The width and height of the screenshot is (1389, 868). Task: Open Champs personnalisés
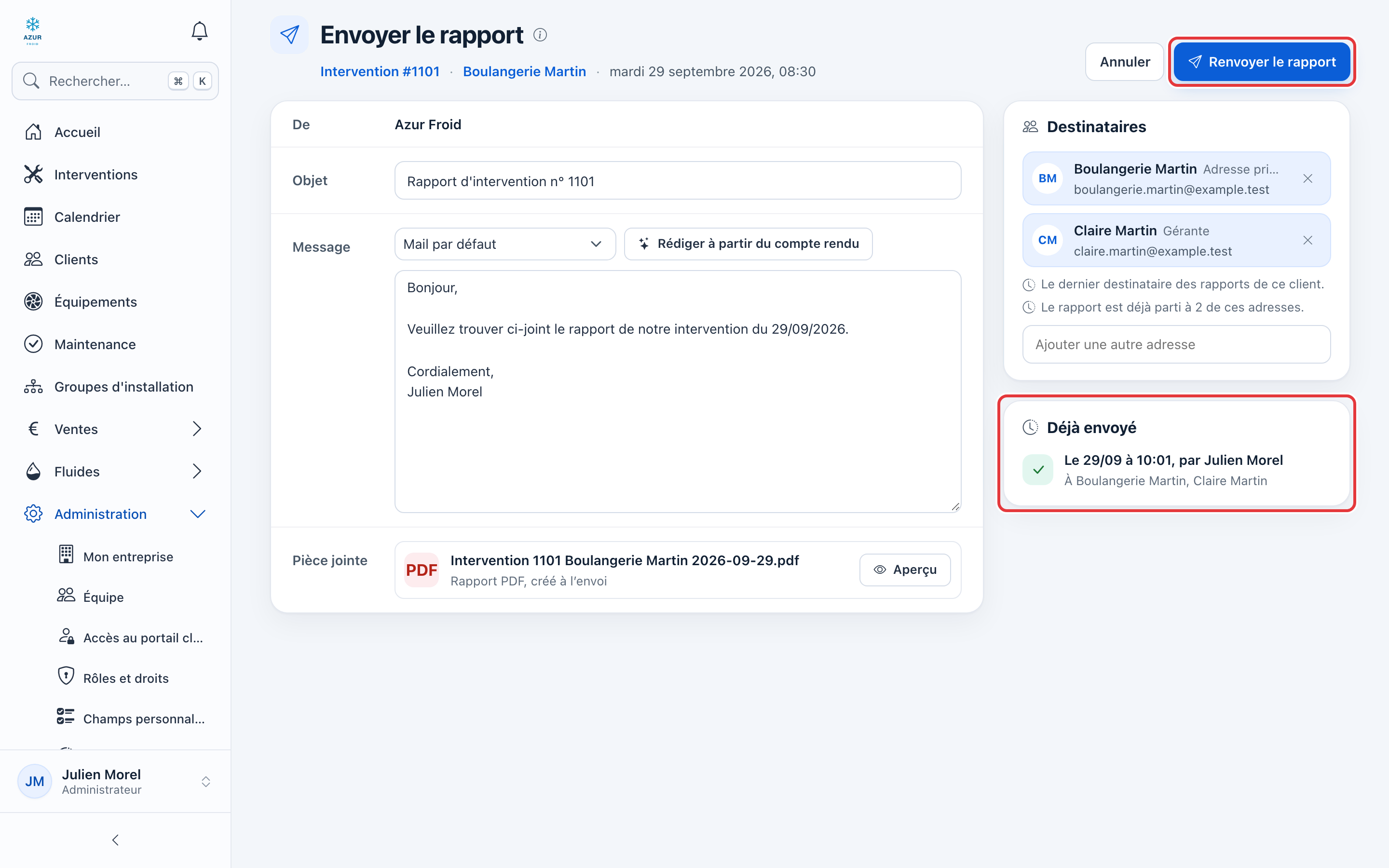[x=131, y=719]
